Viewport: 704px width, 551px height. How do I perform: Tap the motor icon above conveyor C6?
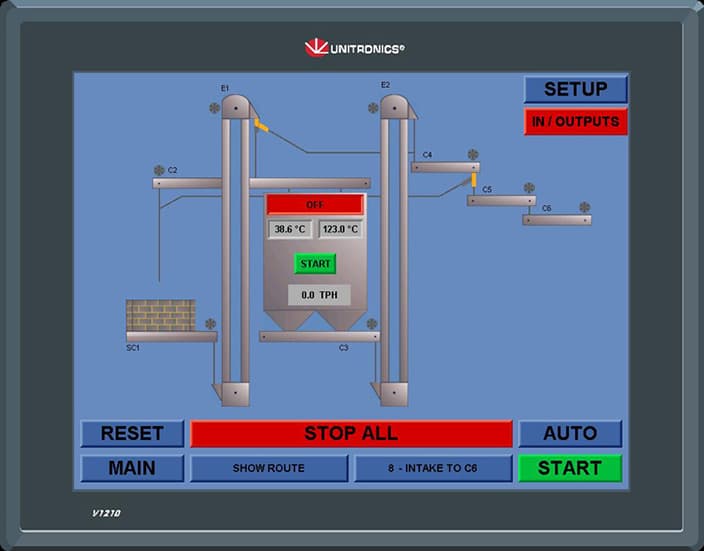(585, 208)
